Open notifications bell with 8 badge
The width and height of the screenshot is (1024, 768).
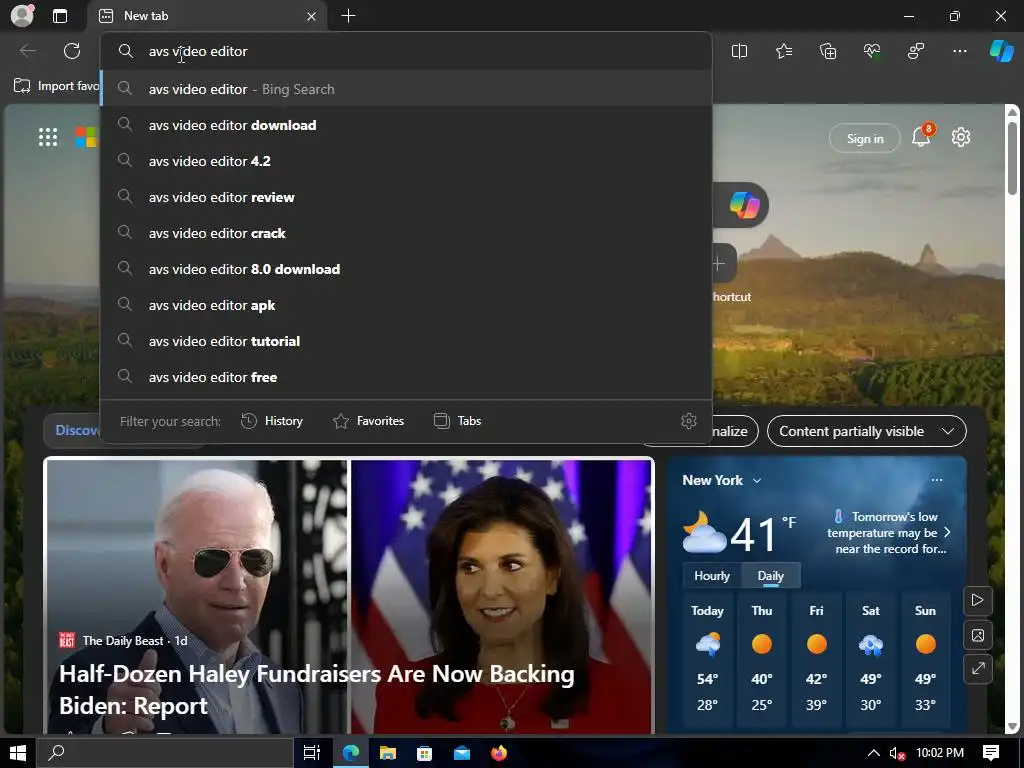[921, 136]
